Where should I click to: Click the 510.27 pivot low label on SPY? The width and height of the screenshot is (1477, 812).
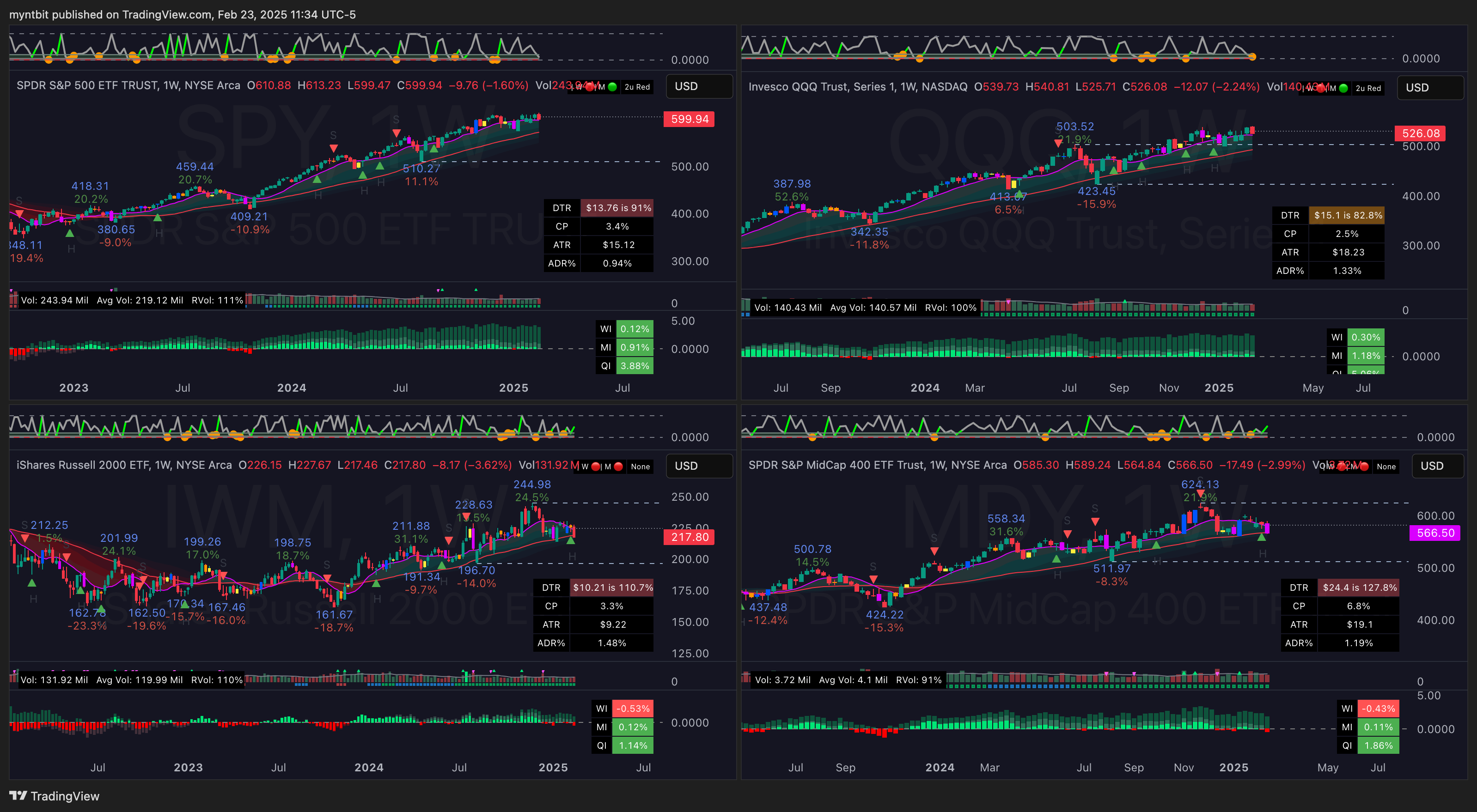click(x=421, y=169)
